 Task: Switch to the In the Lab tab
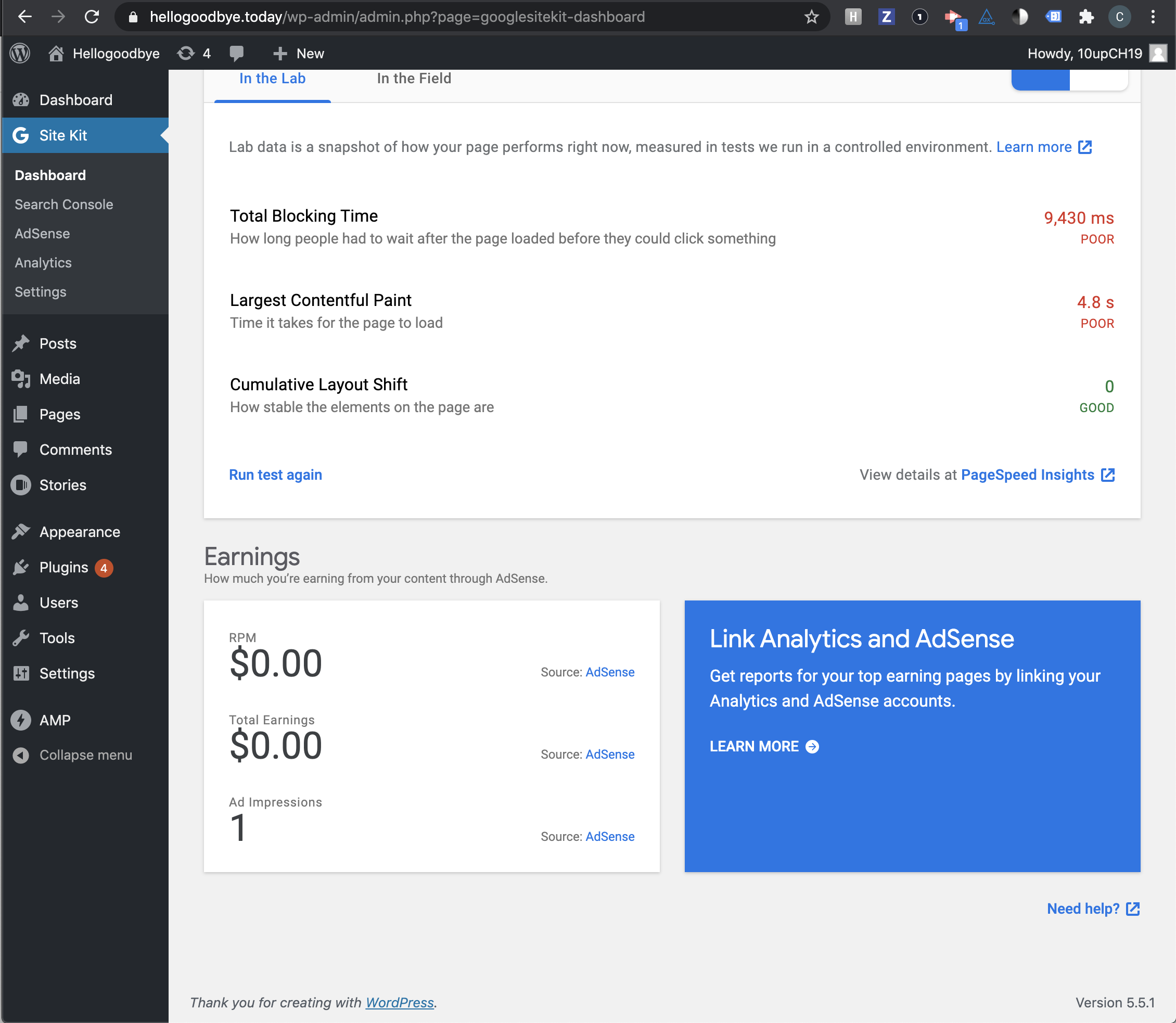(272, 79)
